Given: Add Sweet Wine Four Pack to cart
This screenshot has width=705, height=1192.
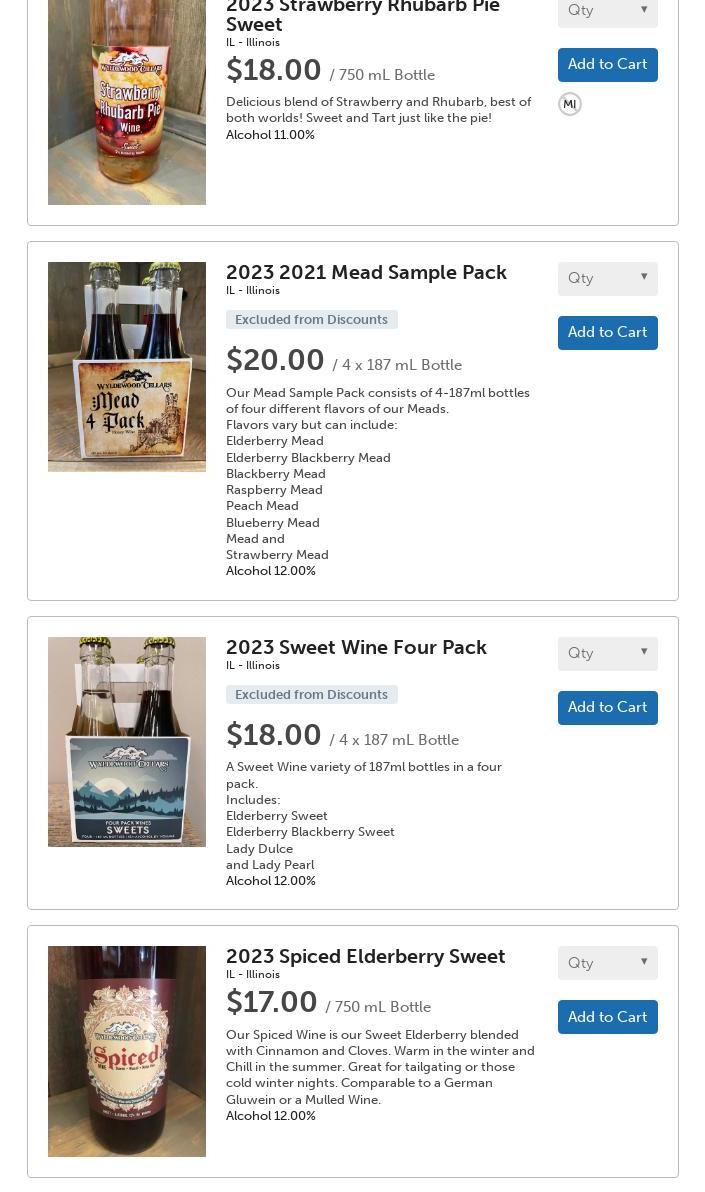Looking at the screenshot, I should click(607, 708).
